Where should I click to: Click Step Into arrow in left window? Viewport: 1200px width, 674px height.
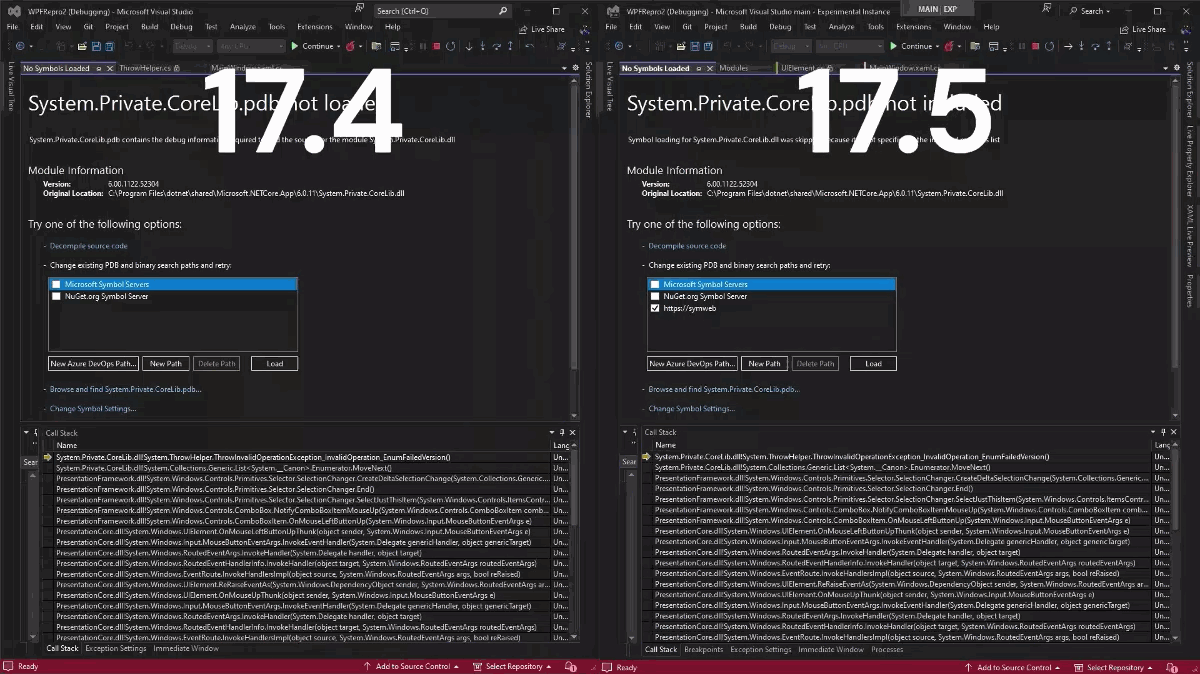(482, 46)
